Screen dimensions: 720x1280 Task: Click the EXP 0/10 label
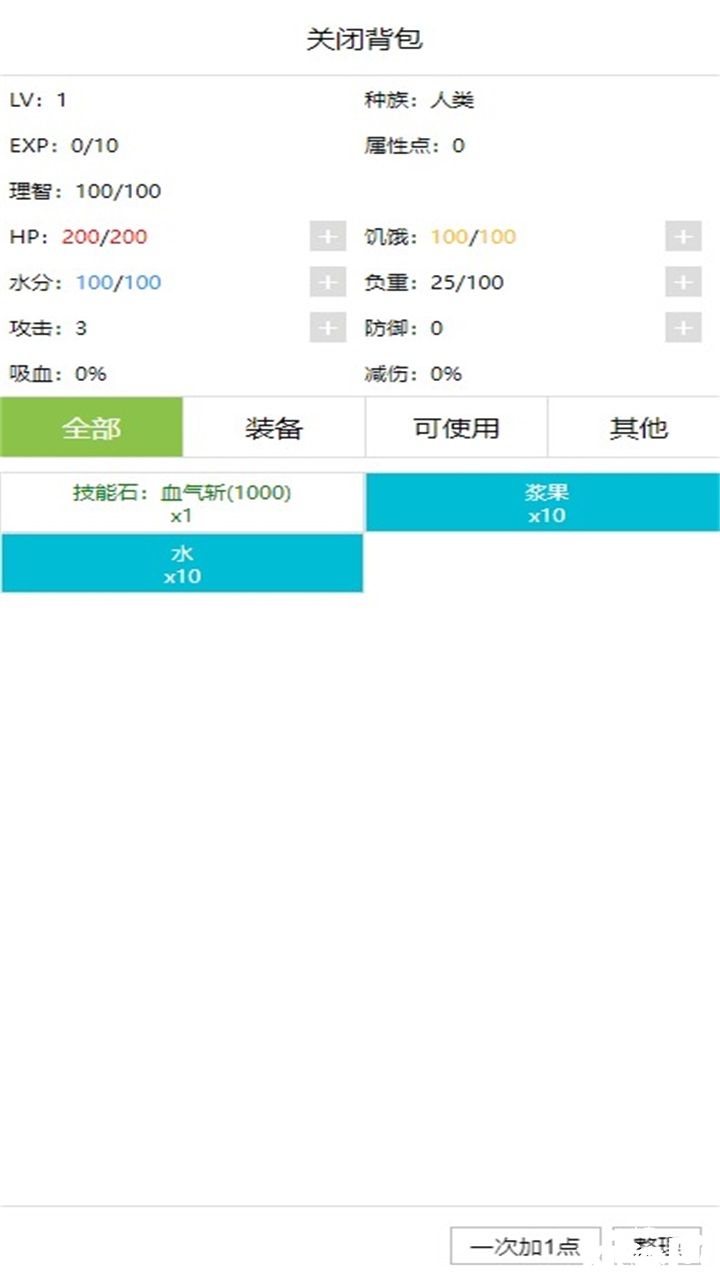coord(64,146)
